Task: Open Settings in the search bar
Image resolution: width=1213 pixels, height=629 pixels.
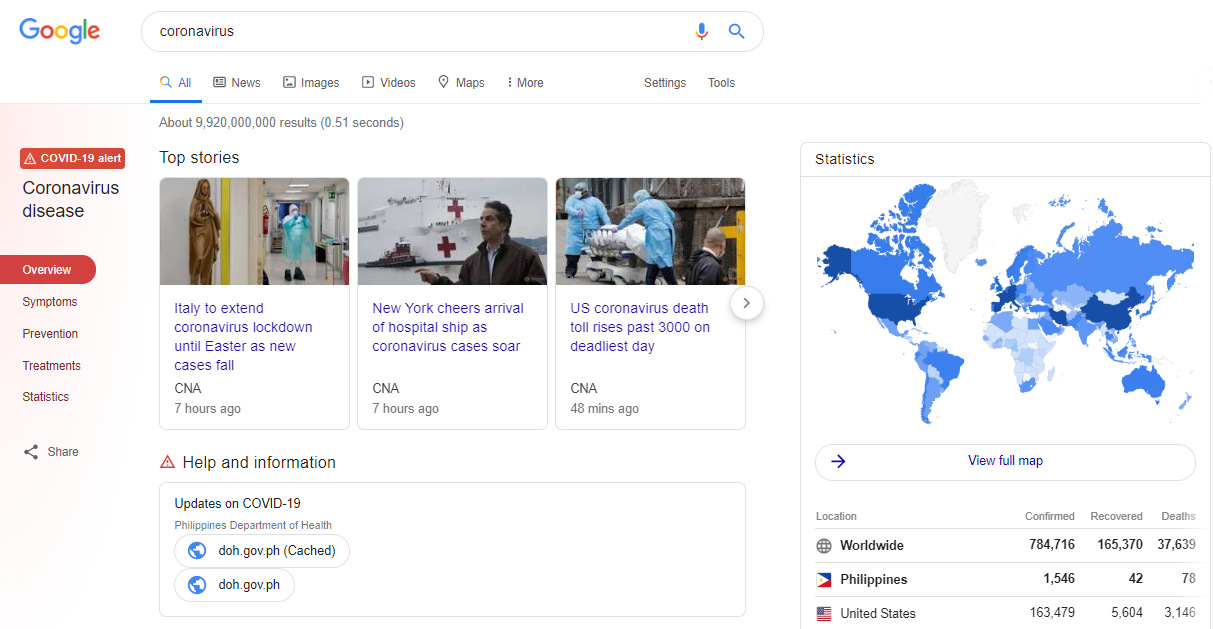Action: tap(665, 83)
